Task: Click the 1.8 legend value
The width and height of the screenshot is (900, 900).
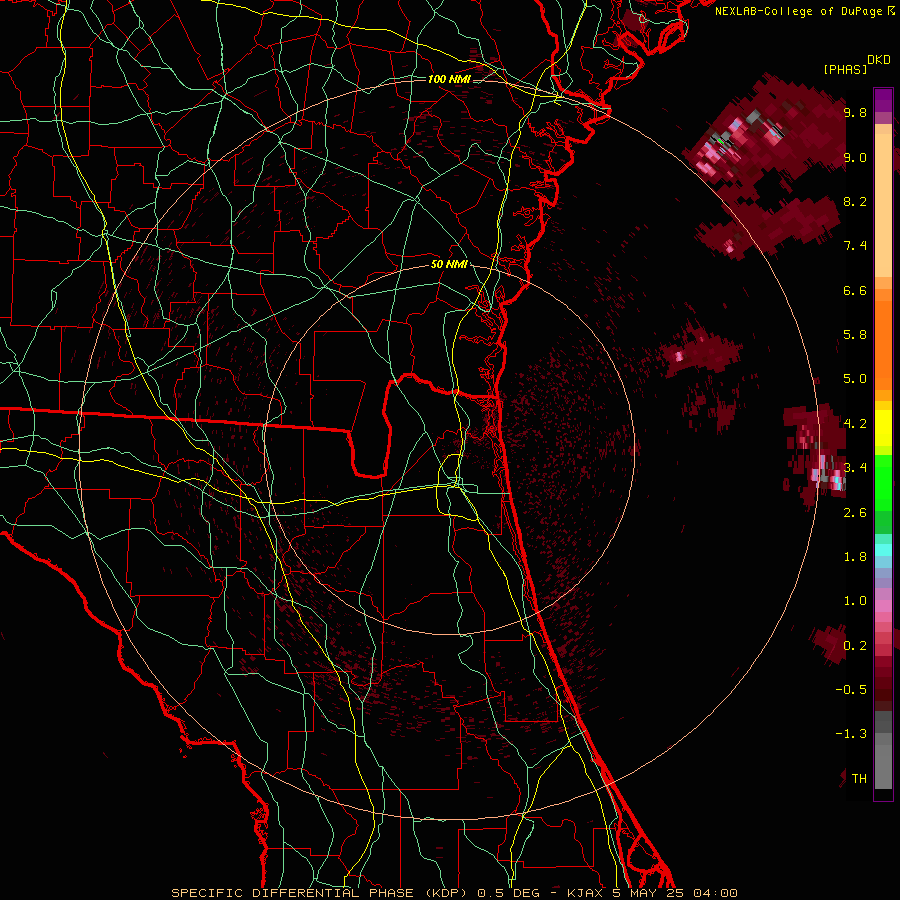Action: 855,557
